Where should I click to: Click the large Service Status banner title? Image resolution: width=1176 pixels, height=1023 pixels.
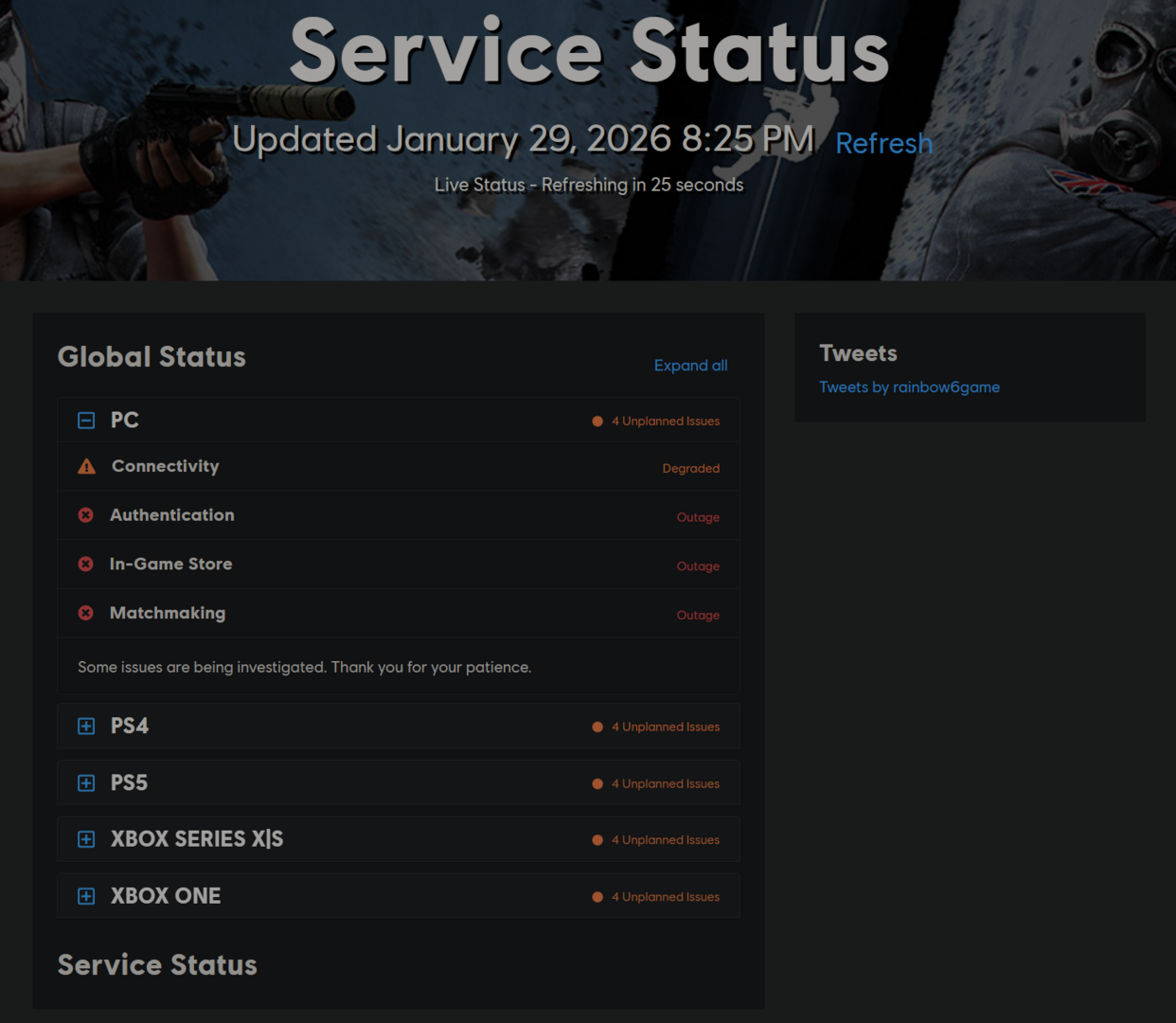pos(589,50)
